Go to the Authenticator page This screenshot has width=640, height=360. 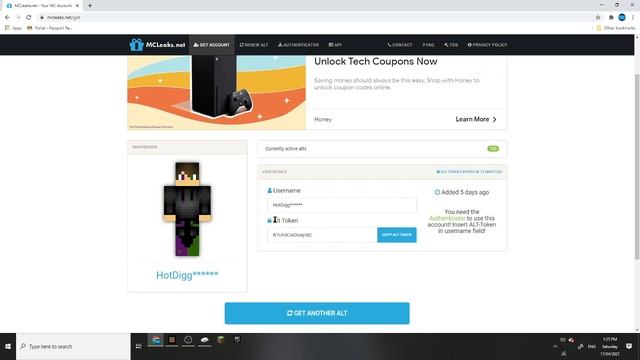pyautogui.click(x=298, y=45)
